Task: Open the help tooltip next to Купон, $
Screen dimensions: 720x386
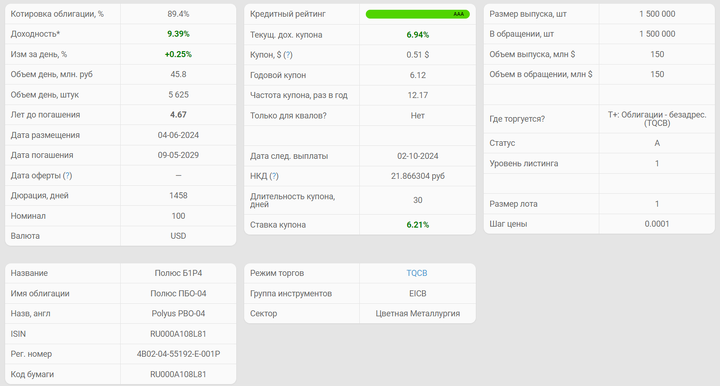Action: tap(288, 55)
